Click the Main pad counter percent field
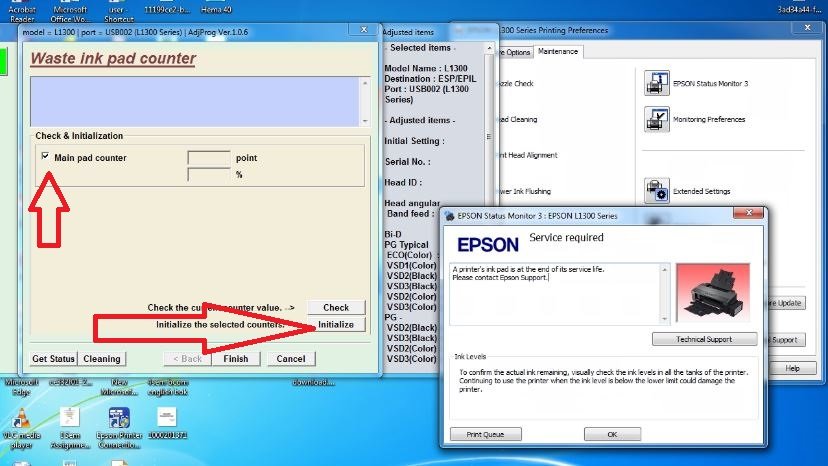Image resolution: width=828 pixels, height=466 pixels. 209,174
